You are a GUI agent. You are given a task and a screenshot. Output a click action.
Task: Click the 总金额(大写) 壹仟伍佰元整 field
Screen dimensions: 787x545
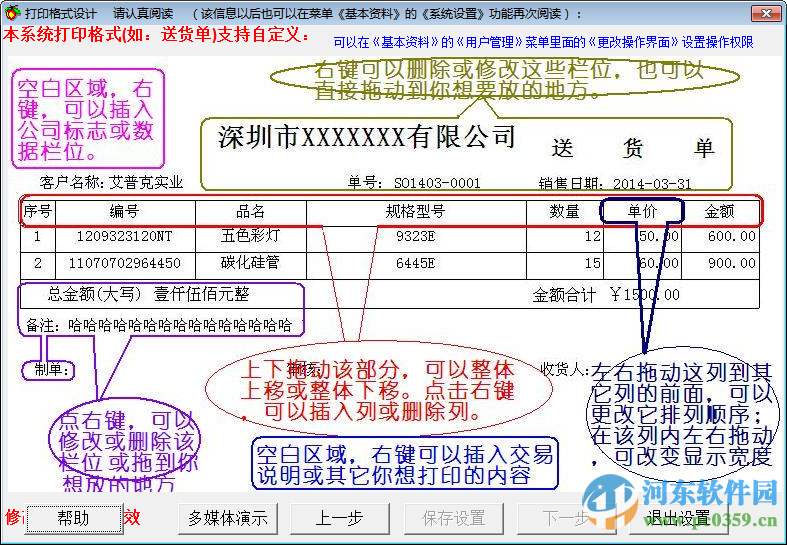[149, 294]
